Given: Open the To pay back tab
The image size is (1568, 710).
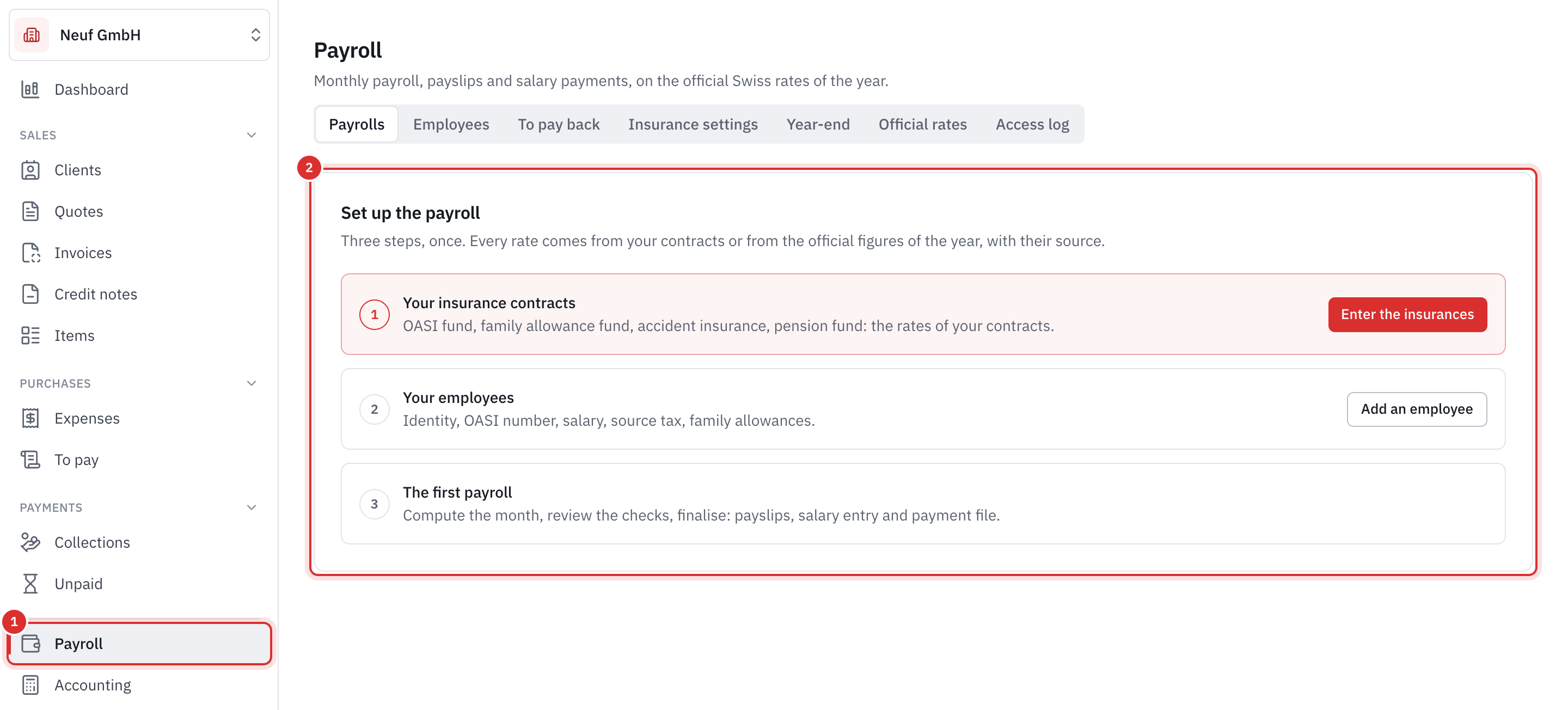Looking at the screenshot, I should click(x=559, y=124).
